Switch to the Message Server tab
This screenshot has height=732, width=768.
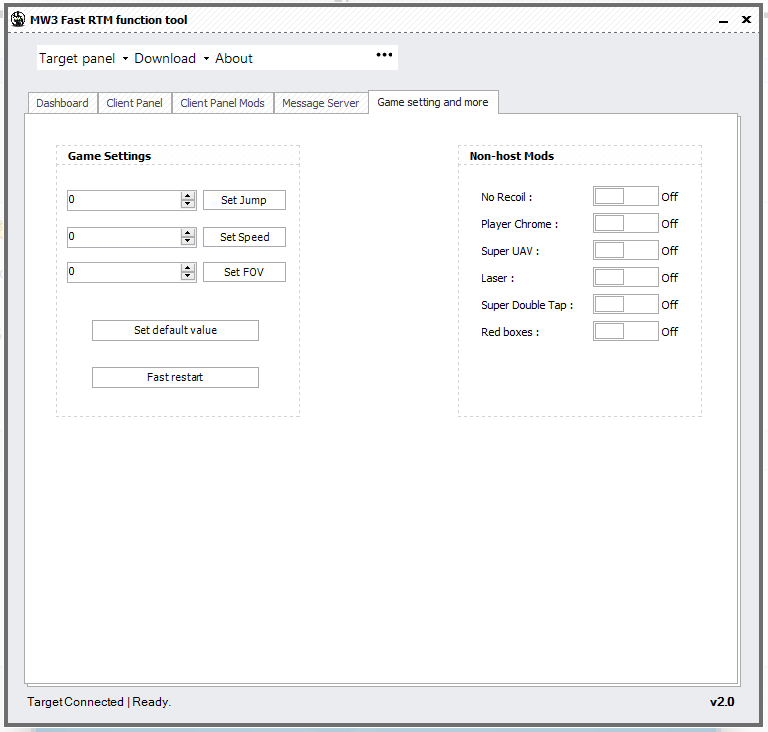click(x=320, y=103)
